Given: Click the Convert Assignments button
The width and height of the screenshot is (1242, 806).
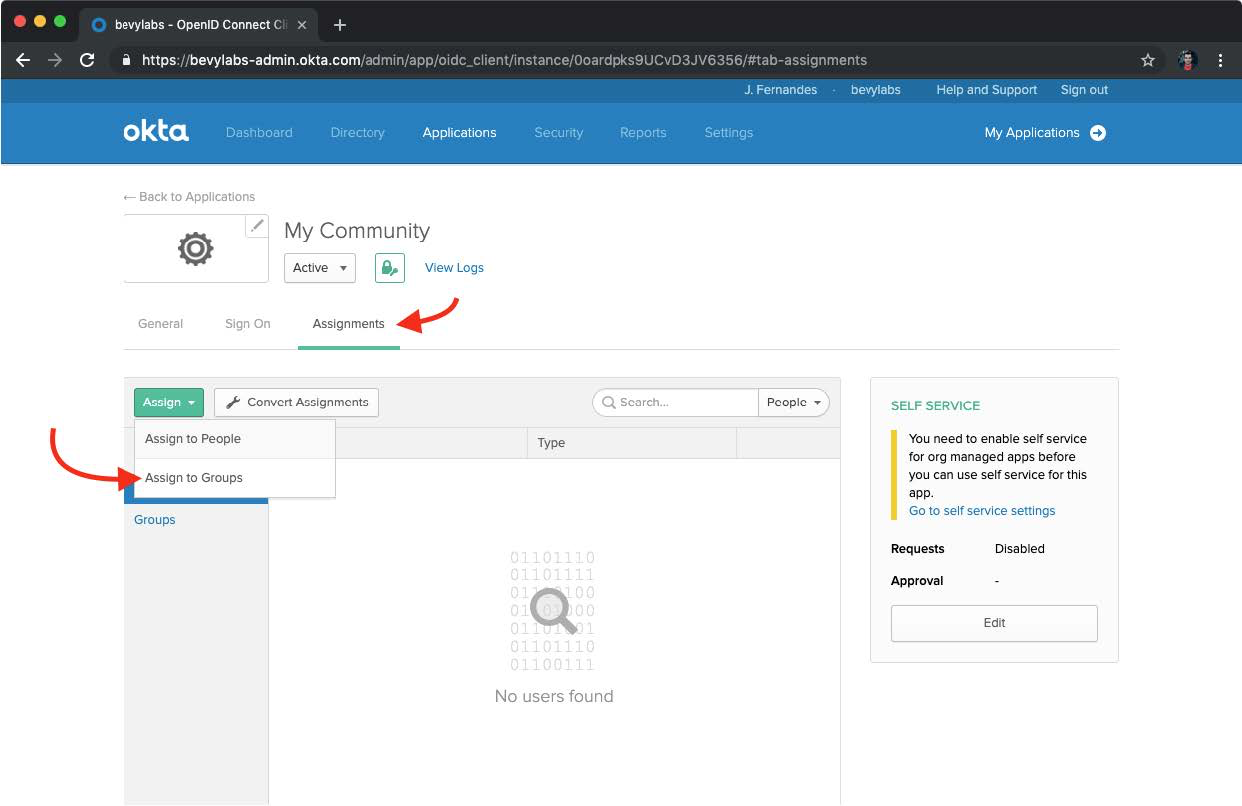Looking at the screenshot, I should 297,402.
